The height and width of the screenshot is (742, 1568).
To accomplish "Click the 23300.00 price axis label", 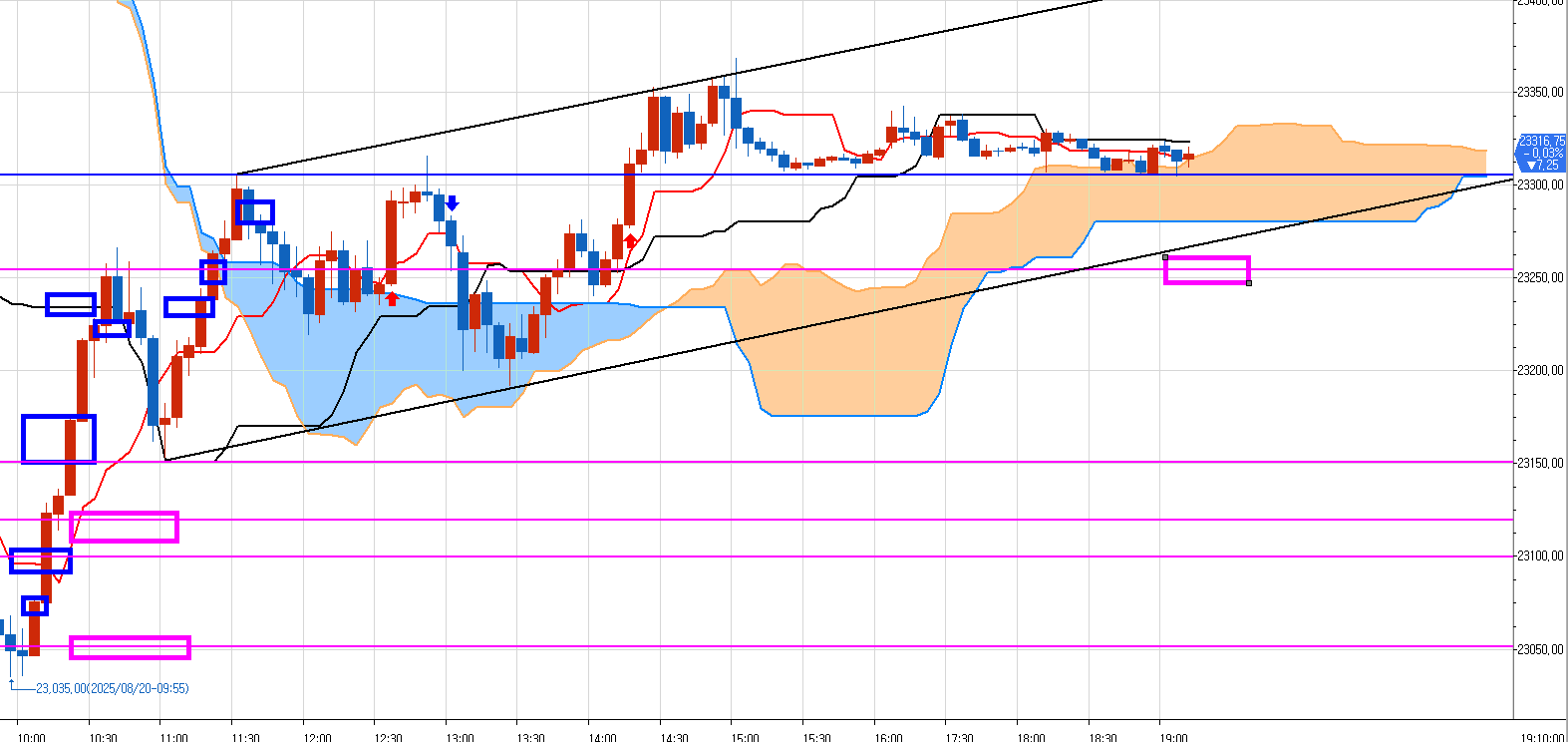I will pos(1540,185).
